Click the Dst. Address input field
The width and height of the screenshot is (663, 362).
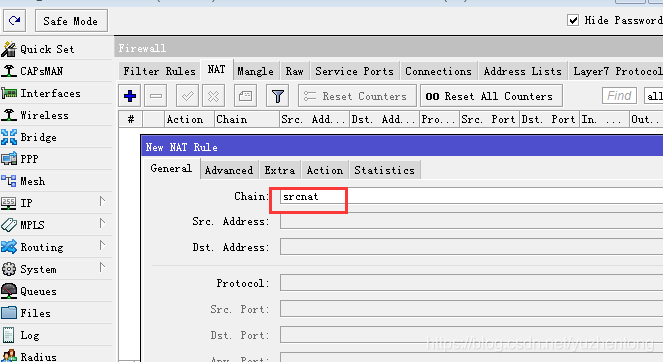[471, 247]
